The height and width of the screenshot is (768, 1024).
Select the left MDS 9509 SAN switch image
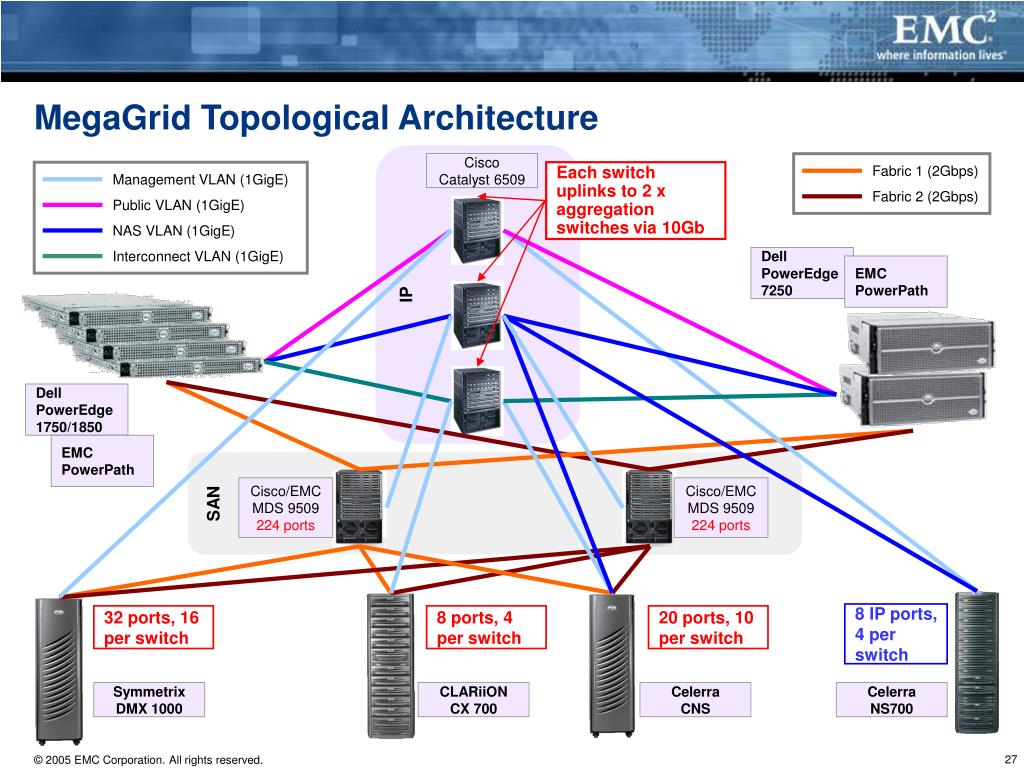359,507
